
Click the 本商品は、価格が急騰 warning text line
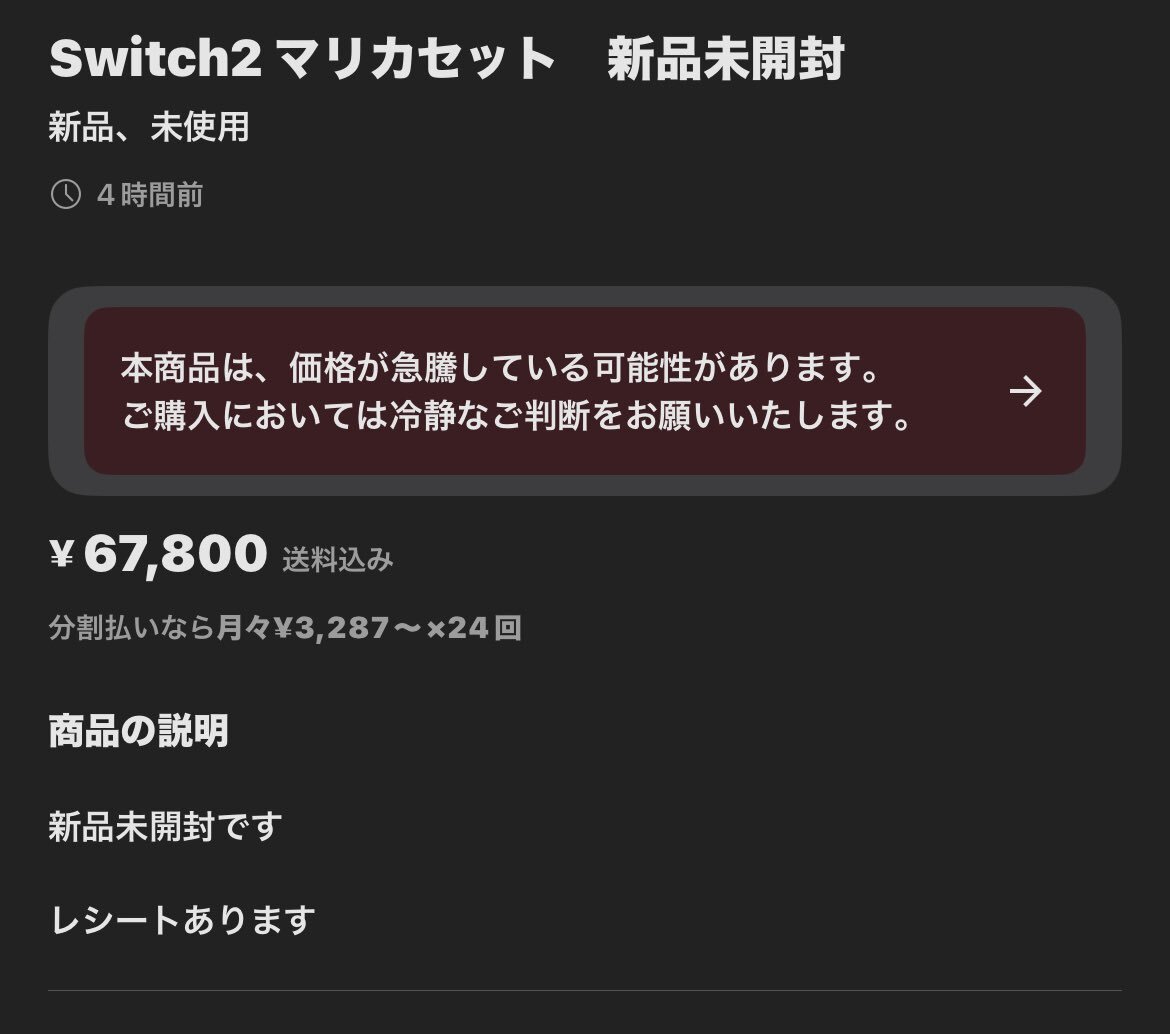501,368
